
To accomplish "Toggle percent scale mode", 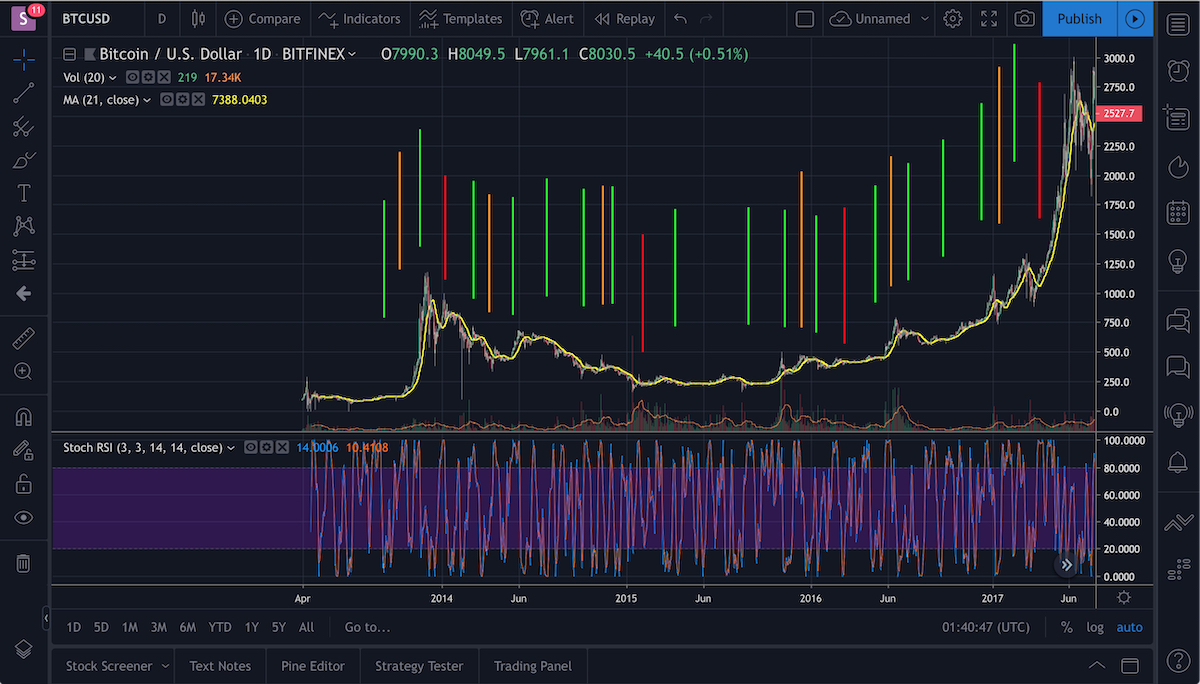I will 1067,627.
